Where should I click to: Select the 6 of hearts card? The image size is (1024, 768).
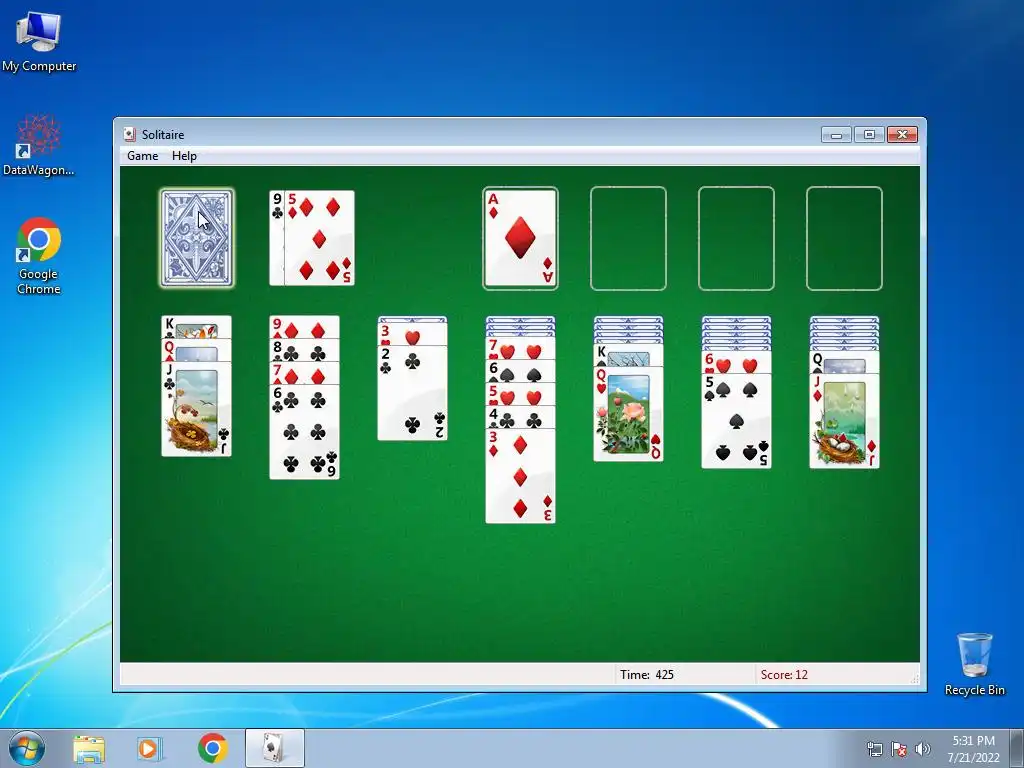736,362
